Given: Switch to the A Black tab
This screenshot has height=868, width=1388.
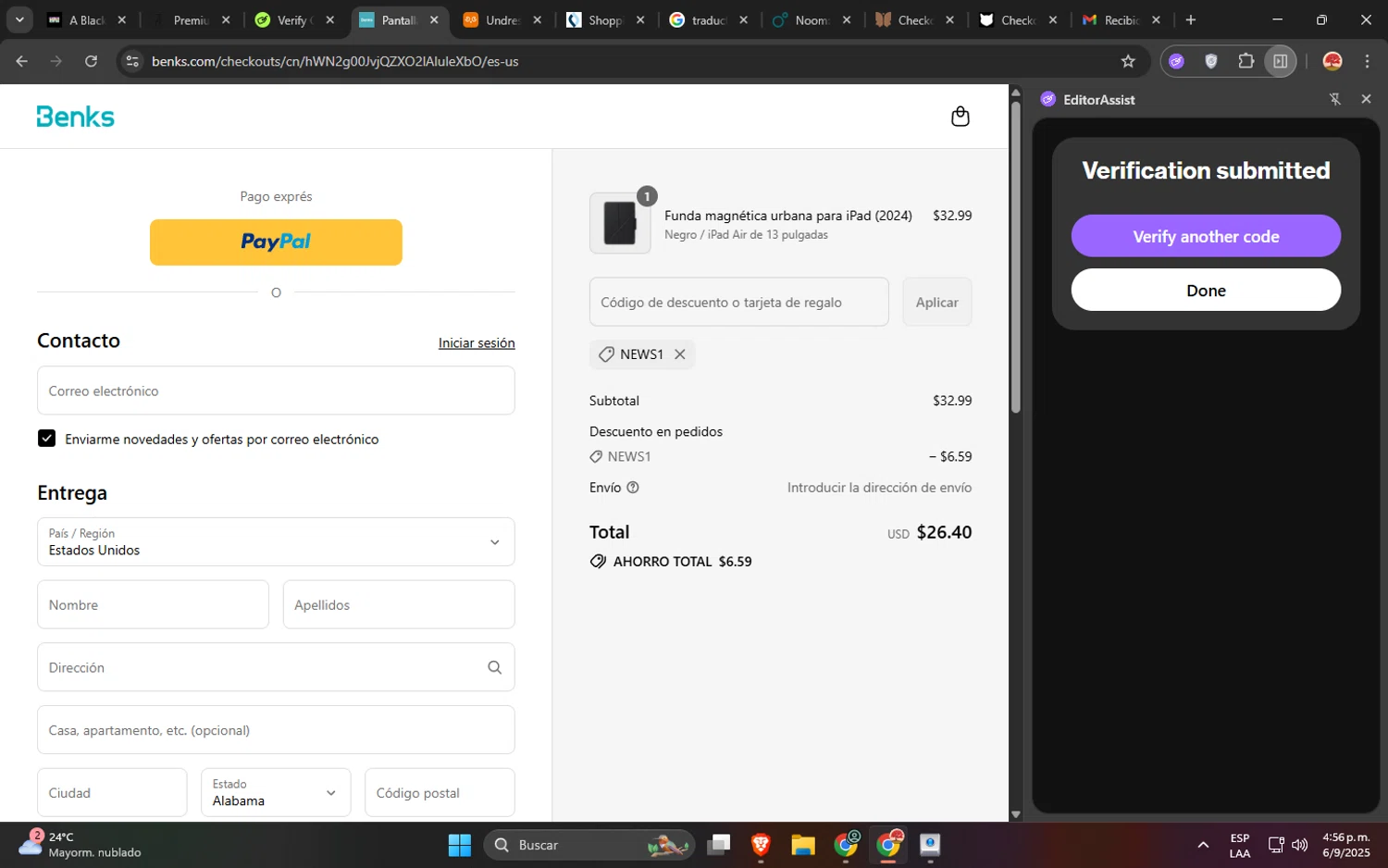Looking at the screenshot, I should pyautogui.click(x=87, y=20).
